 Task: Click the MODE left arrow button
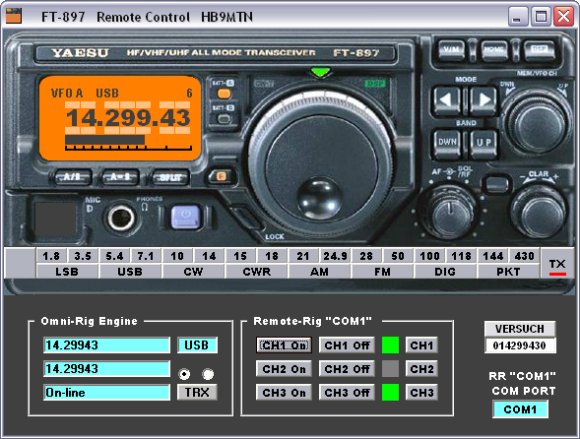tap(446, 100)
